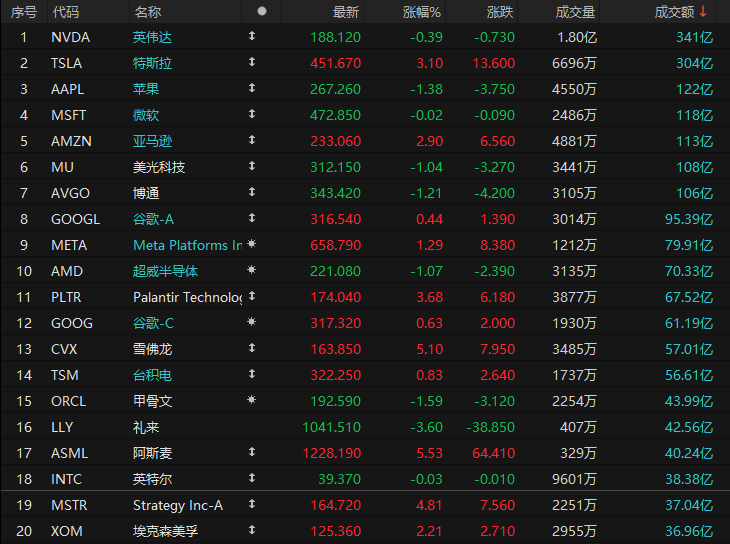The width and height of the screenshot is (730, 544).
Task: Click the arrow marker icon in XOM row
Action: 252,530
